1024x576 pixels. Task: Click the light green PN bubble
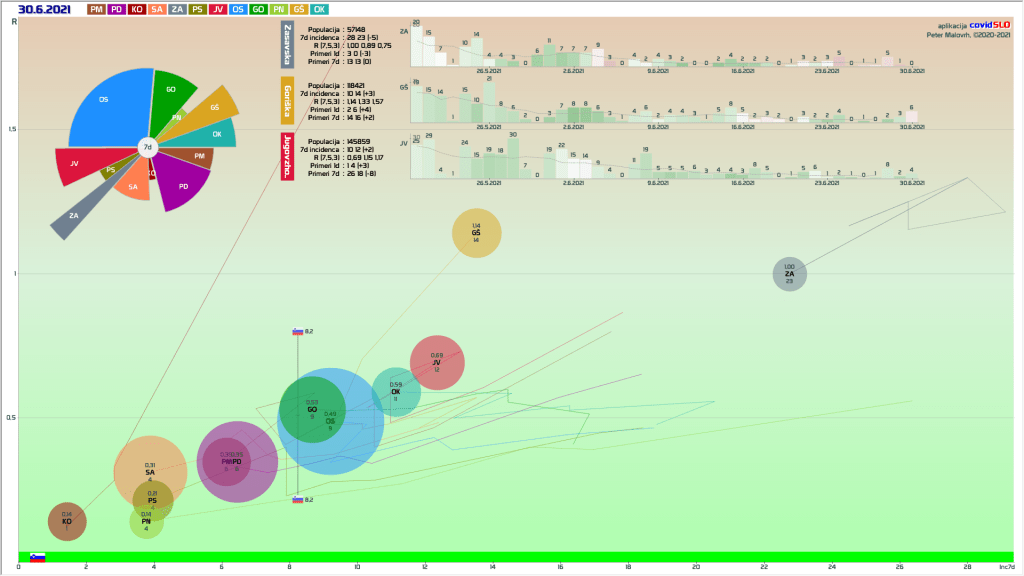pyautogui.click(x=146, y=522)
